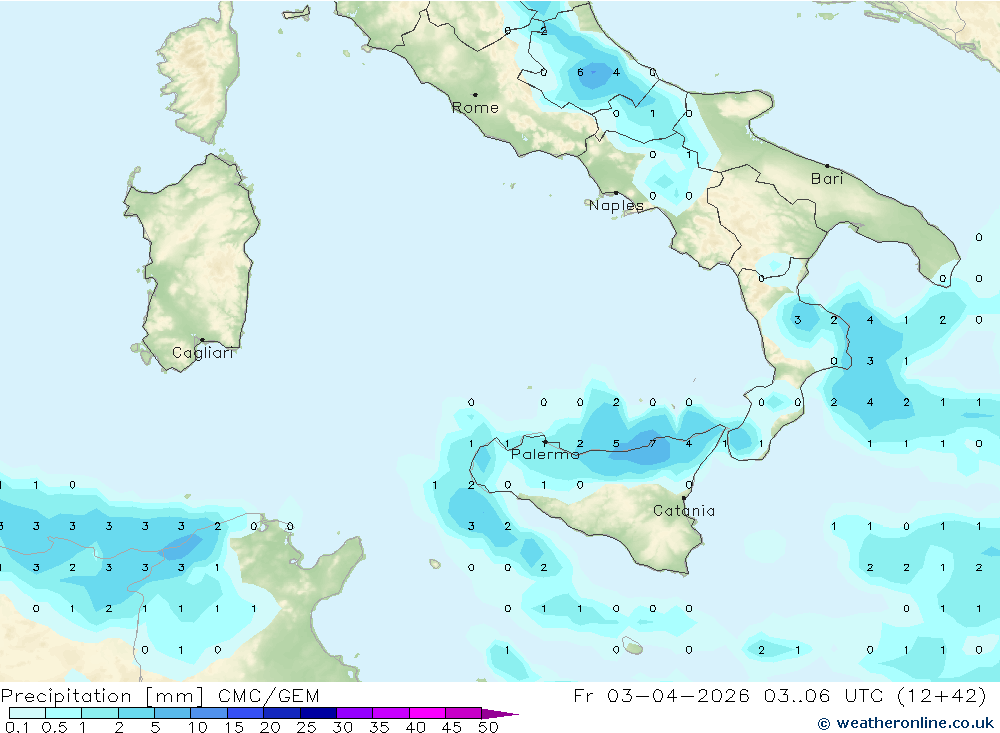Click the black dot marking Cagliari
The width and height of the screenshot is (1000, 733).
pos(202,340)
